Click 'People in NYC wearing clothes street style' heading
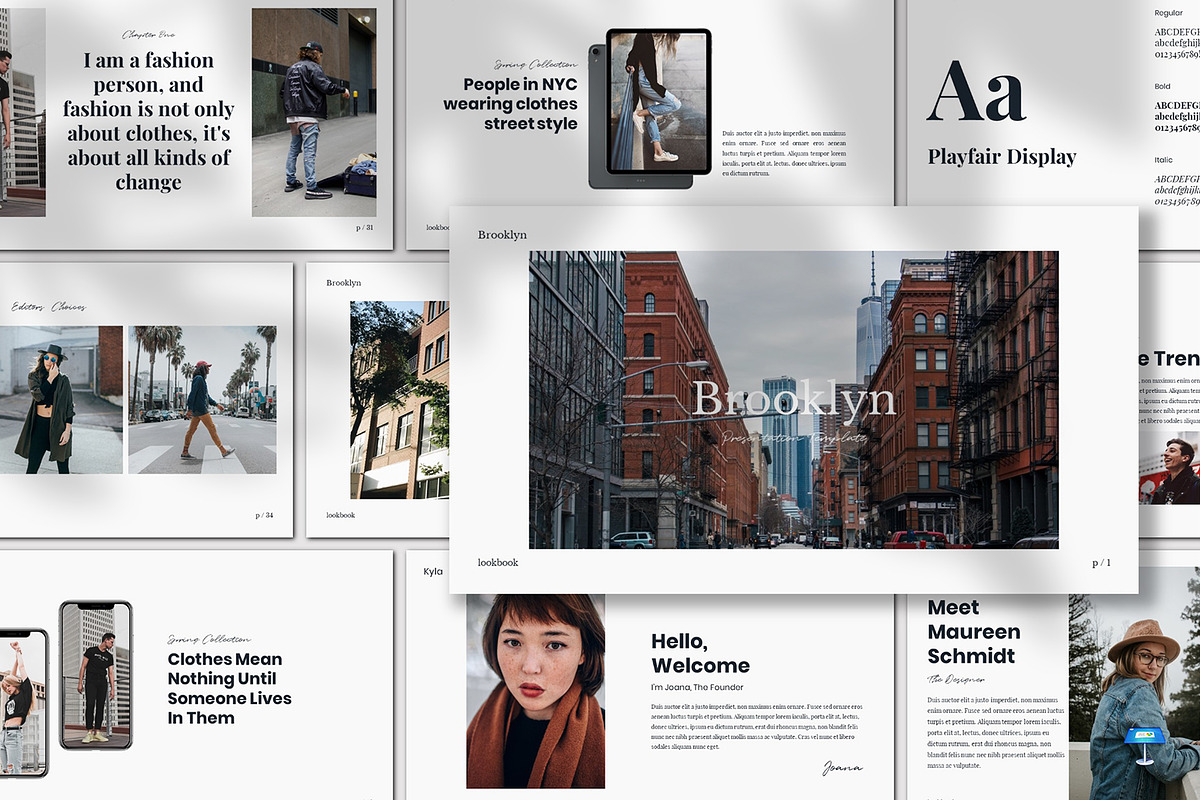The image size is (1200, 800). coord(511,104)
